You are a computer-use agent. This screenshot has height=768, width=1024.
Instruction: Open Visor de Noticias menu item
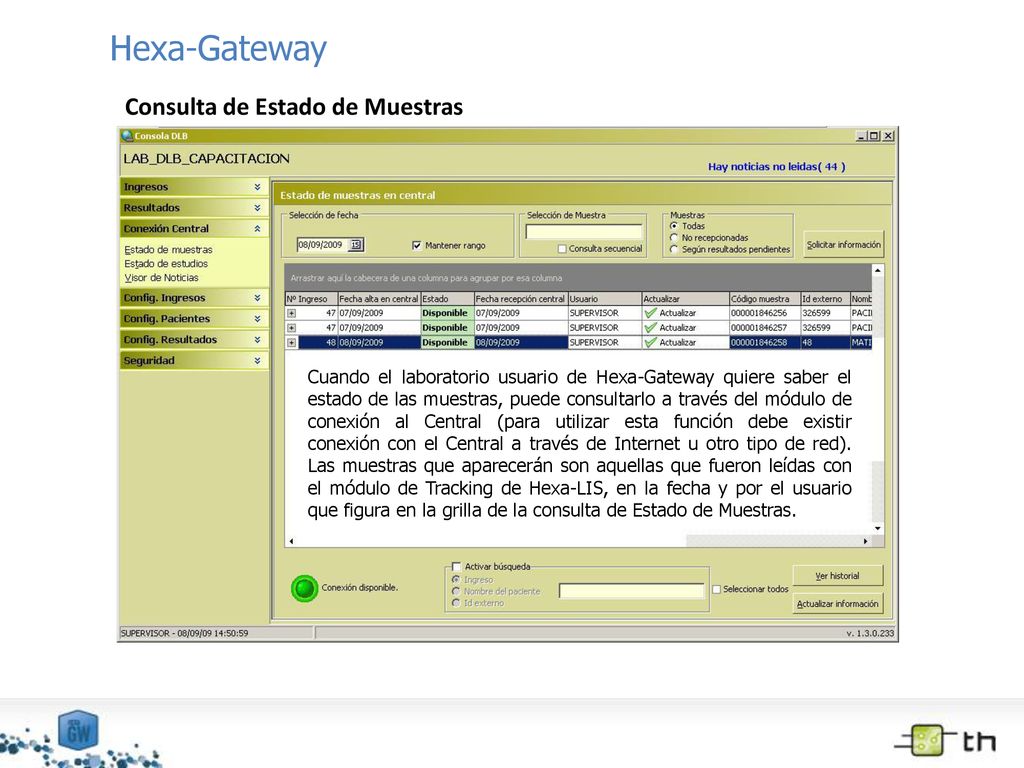coord(161,278)
